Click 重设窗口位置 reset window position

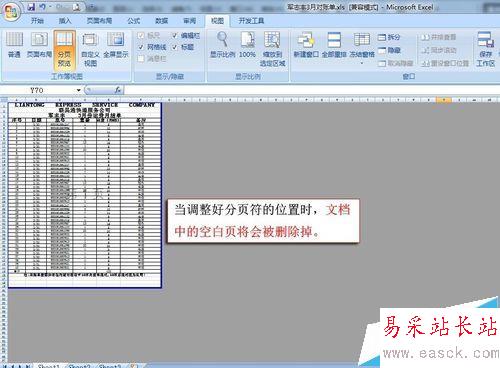click(x=445, y=63)
